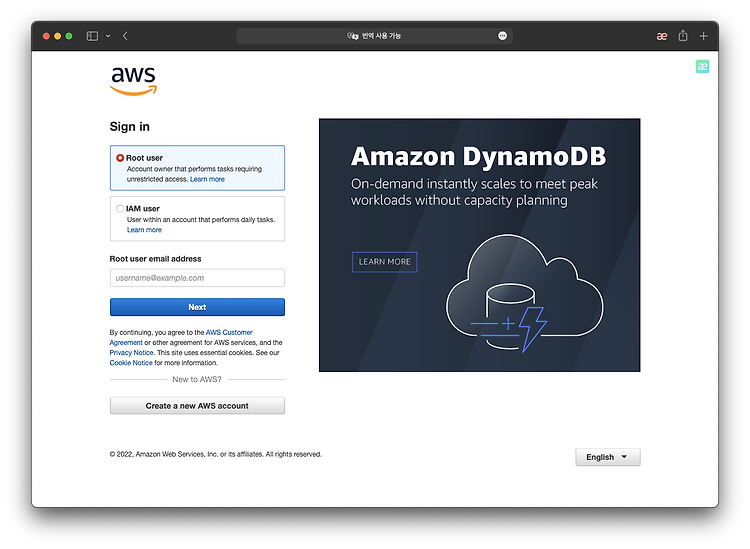Screen dimensions: 750x549
Task: Minimize window with yellow button
Action: tap(57, 36)
